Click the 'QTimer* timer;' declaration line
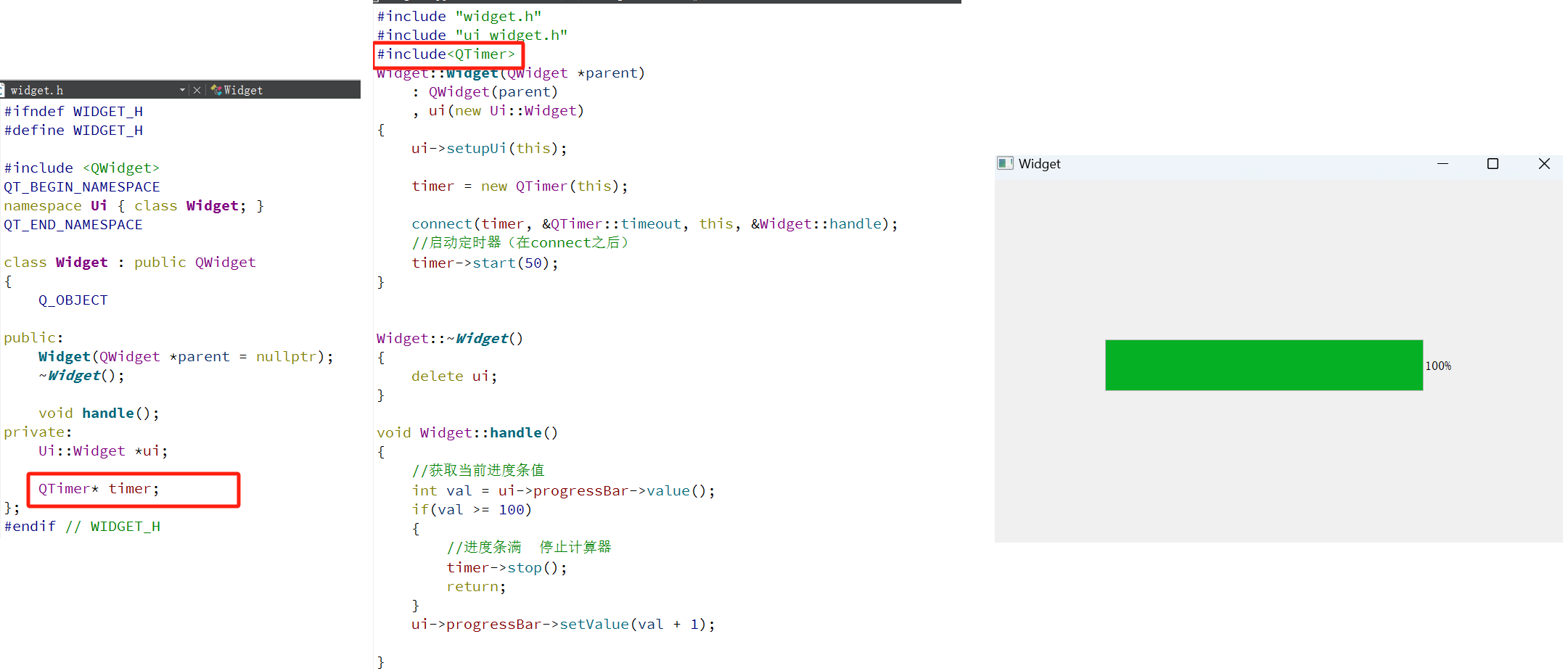 tap(99, 489)
